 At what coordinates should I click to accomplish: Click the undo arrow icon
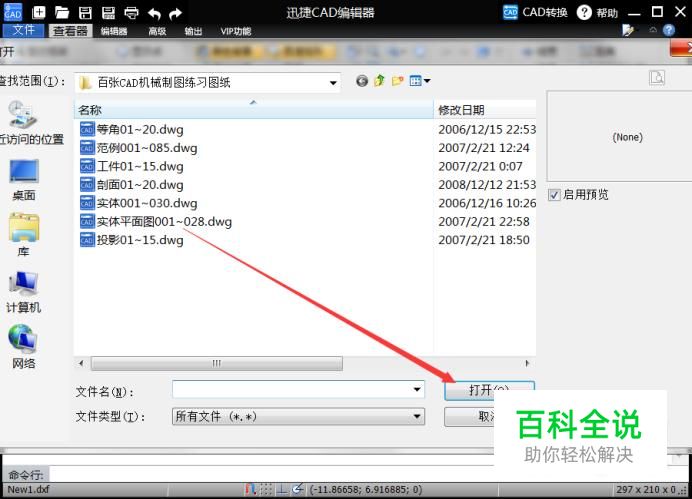(154, 14)
